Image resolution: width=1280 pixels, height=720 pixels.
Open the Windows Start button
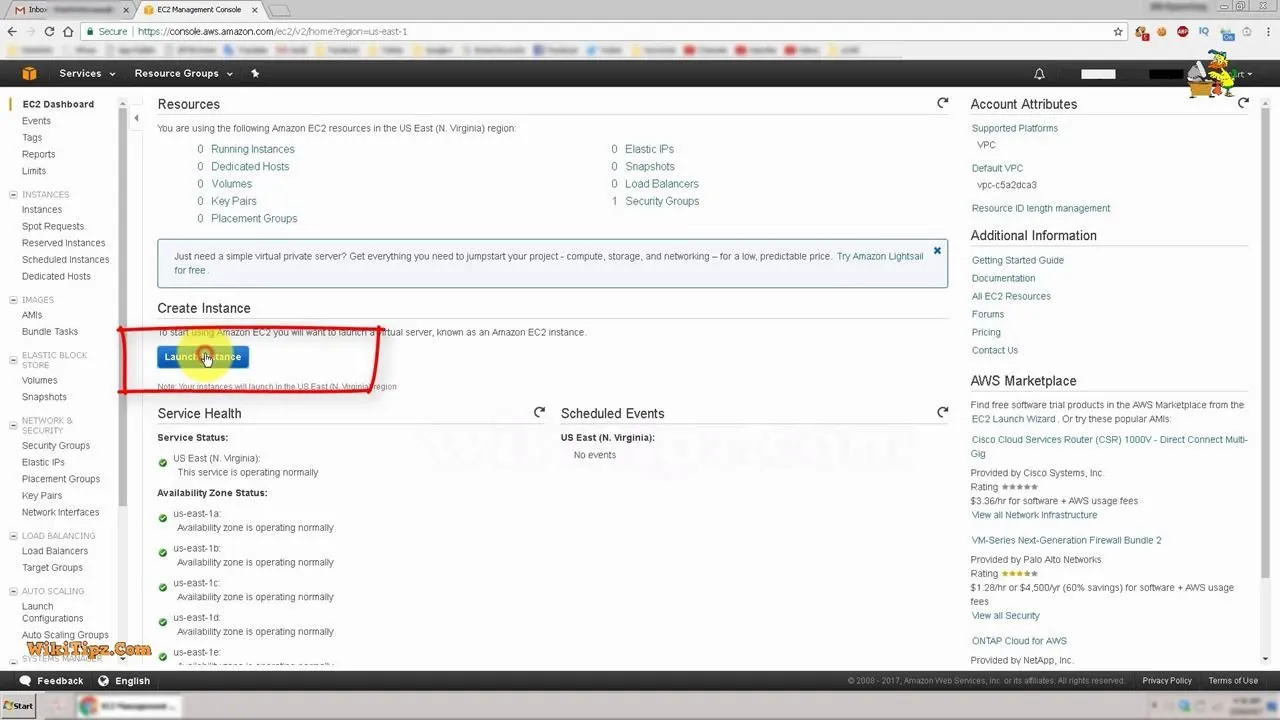tap(18, 705)
